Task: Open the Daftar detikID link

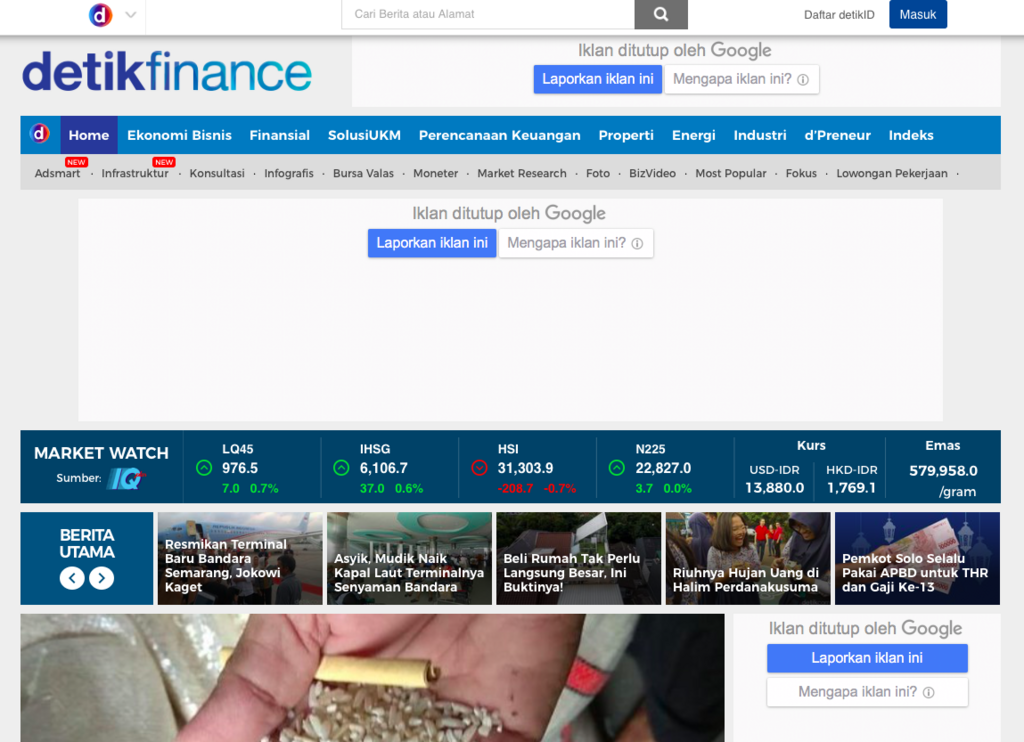Action: pyautogui.click(x=839, y=14)
